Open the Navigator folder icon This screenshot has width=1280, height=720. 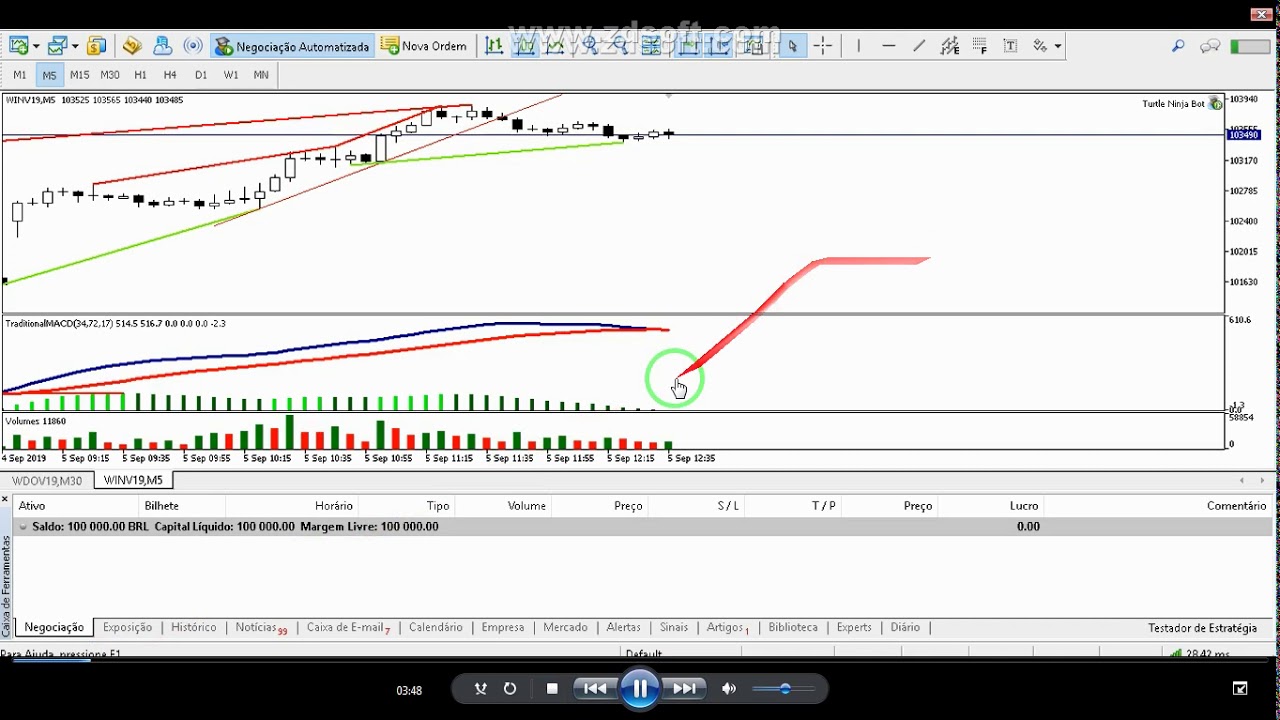tap(132, 46)
